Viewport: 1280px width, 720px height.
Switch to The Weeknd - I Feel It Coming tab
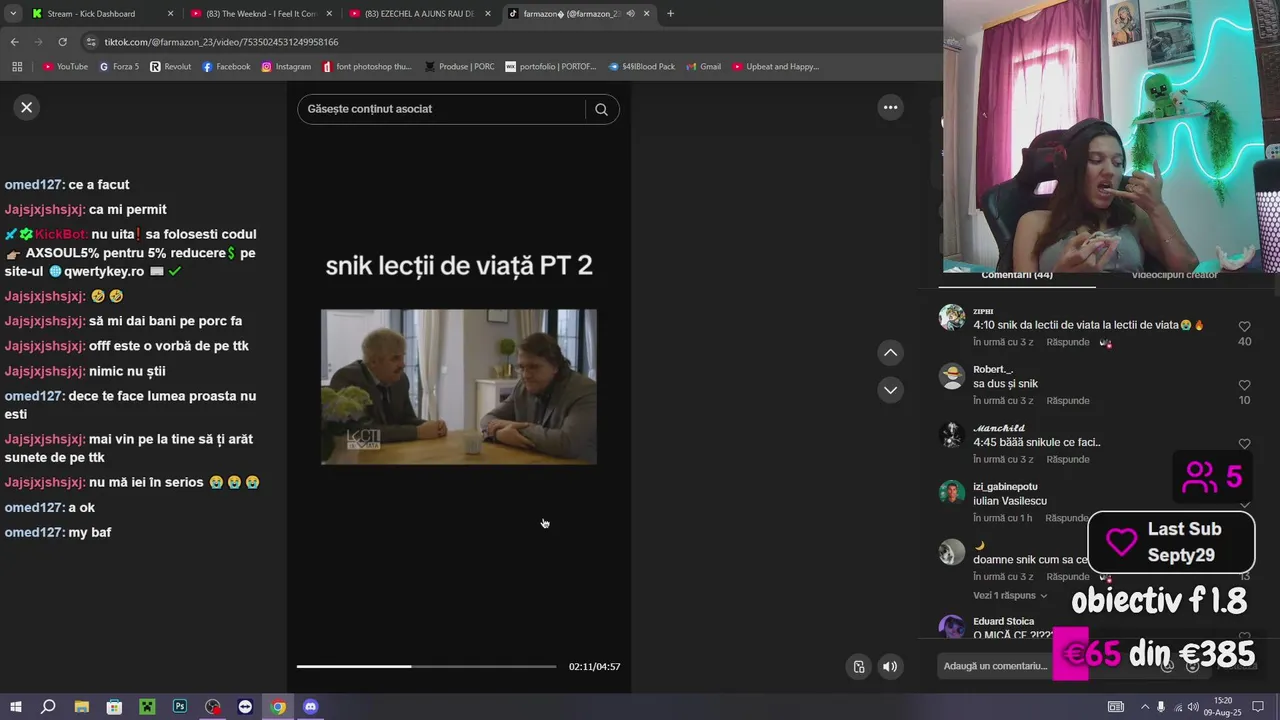[260, 14]
